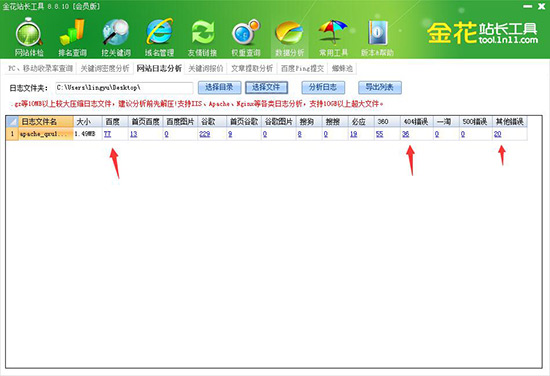This screenshot has width=550, height=376.
Task: Click the 导出列表 button
Action: click(x=380, y=87)
